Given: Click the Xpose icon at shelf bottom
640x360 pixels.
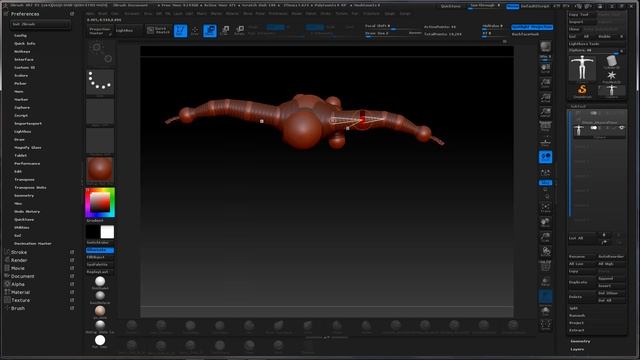Looking at the screenshot, I should pyautogui.click(x=545, y=325).
